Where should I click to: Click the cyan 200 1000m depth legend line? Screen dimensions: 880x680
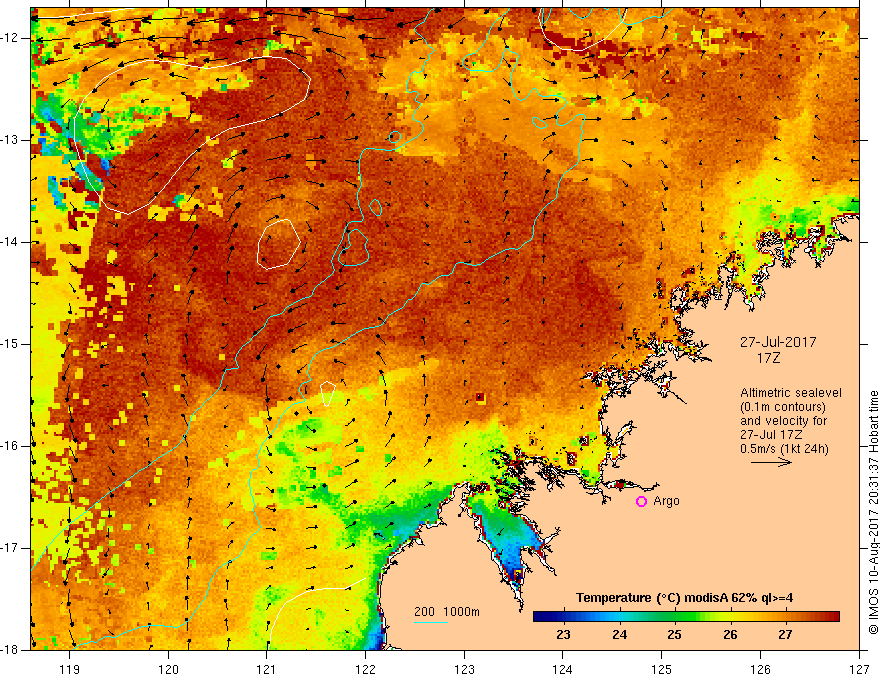[430, 622]
